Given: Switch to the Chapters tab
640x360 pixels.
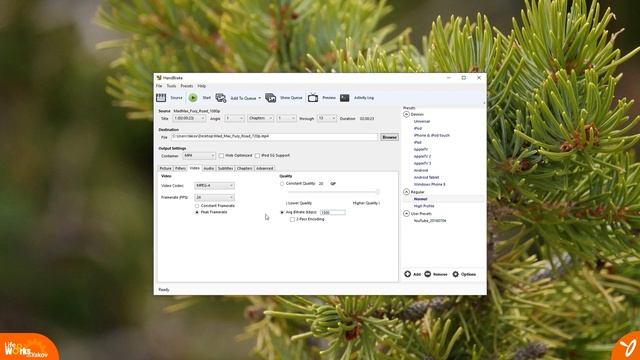Looking at the screenshot, I should pyautogui.click(x=244, y=168).
